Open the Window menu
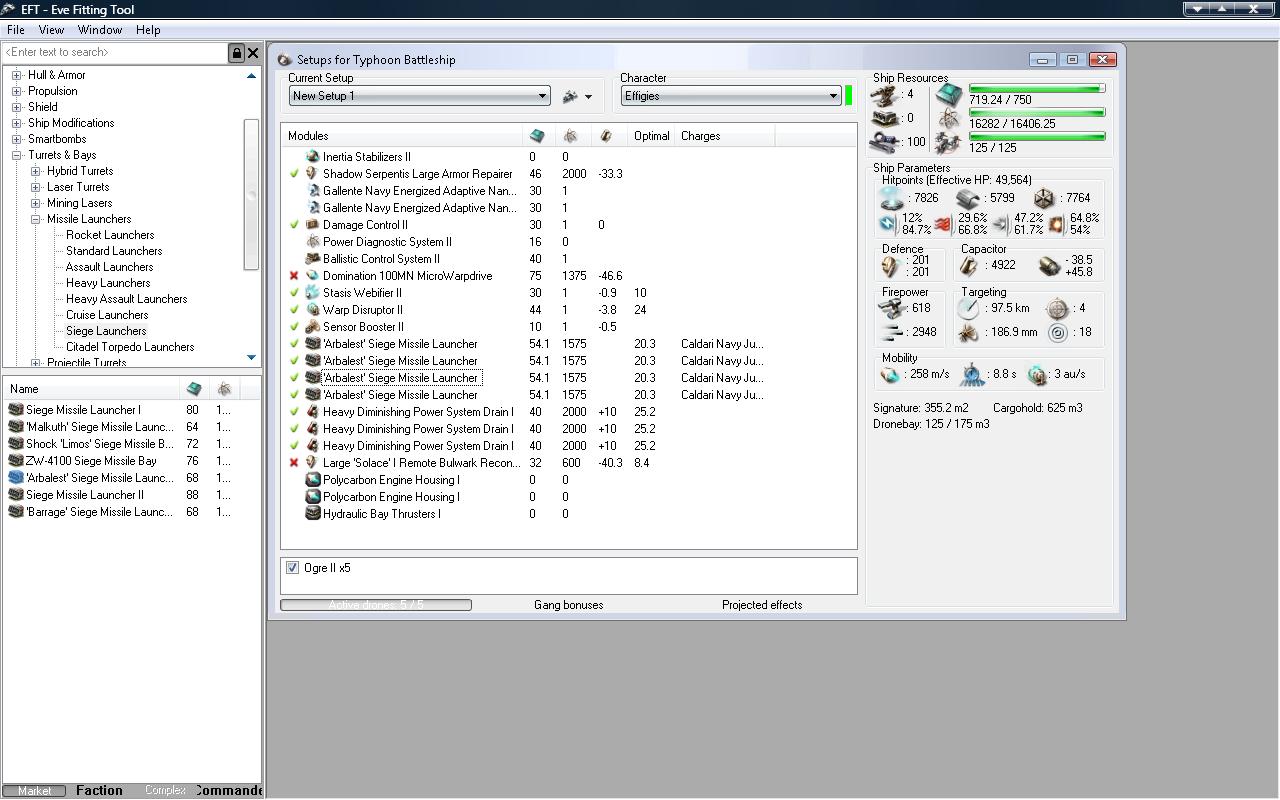 [x=100, y=30]
